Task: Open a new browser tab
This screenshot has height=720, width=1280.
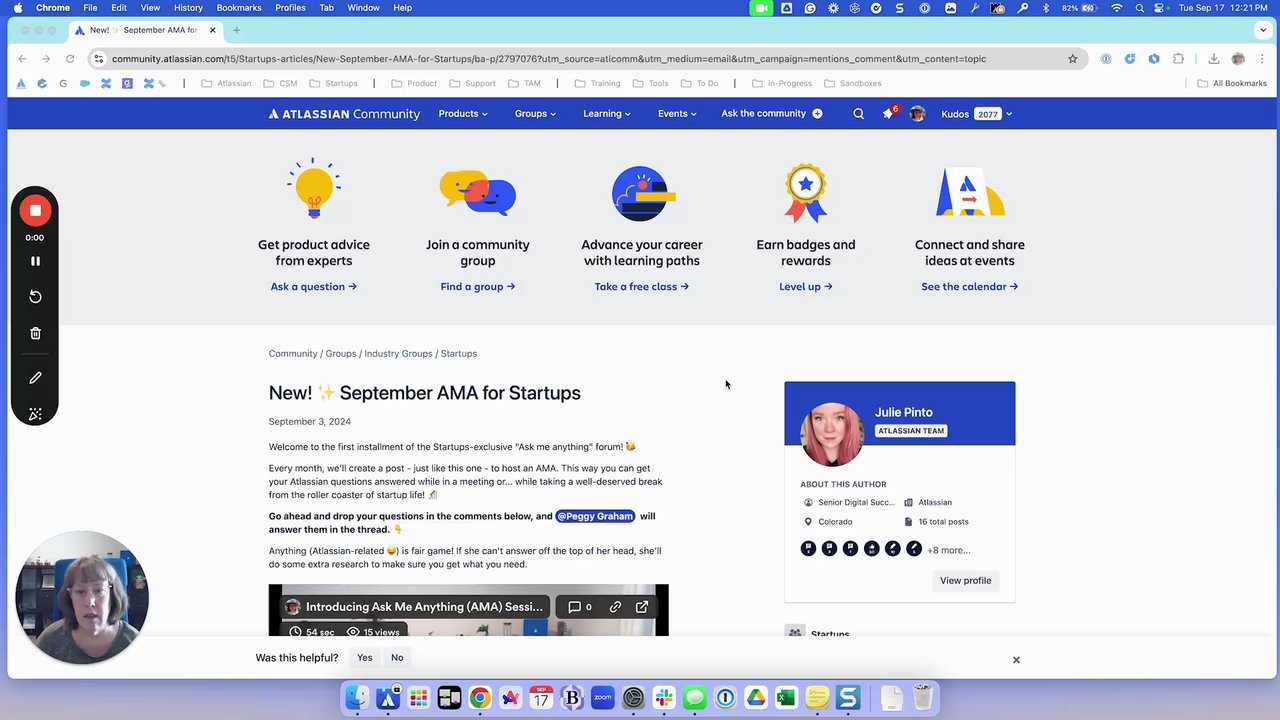Action: (x=237, y=30)
